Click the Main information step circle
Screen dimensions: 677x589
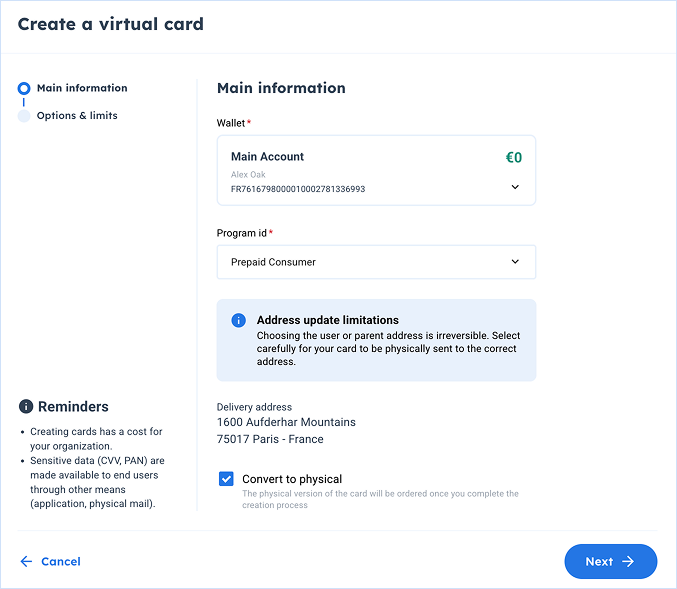[x=24, y=89]
